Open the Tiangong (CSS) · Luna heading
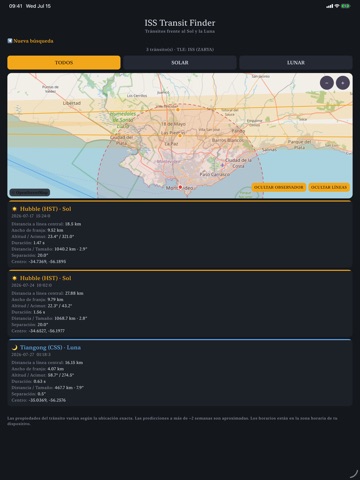The height and width of the screenshot is (480, 360). [50, 347]
